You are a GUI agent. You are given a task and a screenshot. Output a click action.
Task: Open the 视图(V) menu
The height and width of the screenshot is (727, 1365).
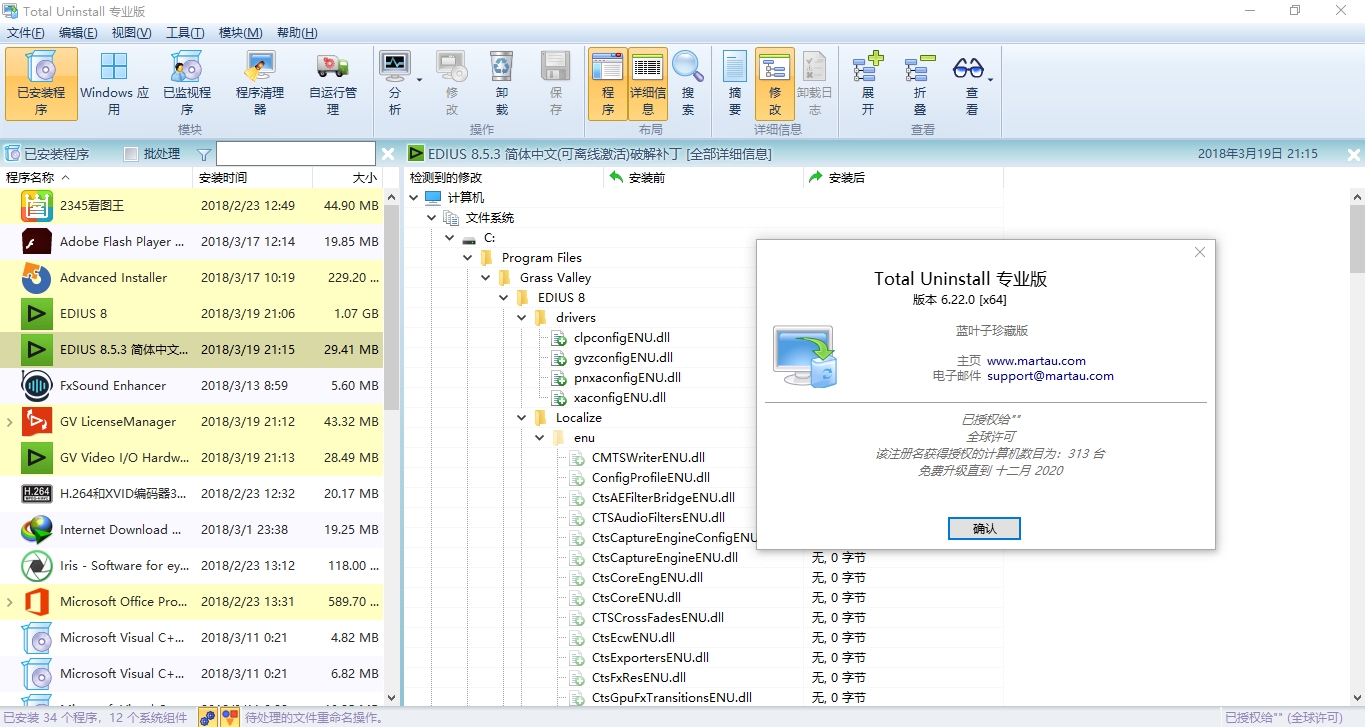coord(131,33)
